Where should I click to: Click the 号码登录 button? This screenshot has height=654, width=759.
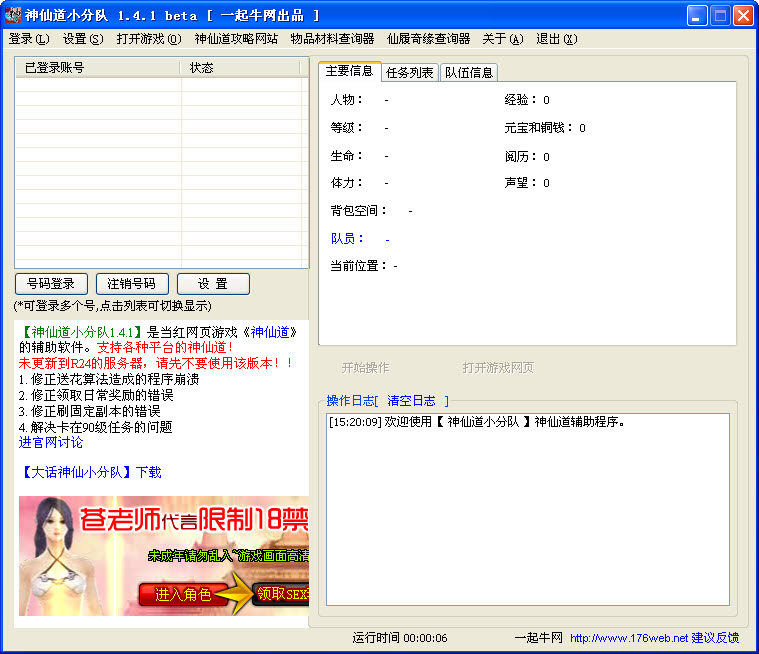click(x=51, y=284)
